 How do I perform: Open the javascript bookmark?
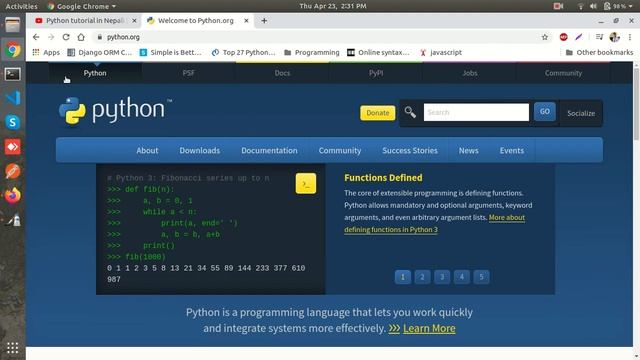441,52
